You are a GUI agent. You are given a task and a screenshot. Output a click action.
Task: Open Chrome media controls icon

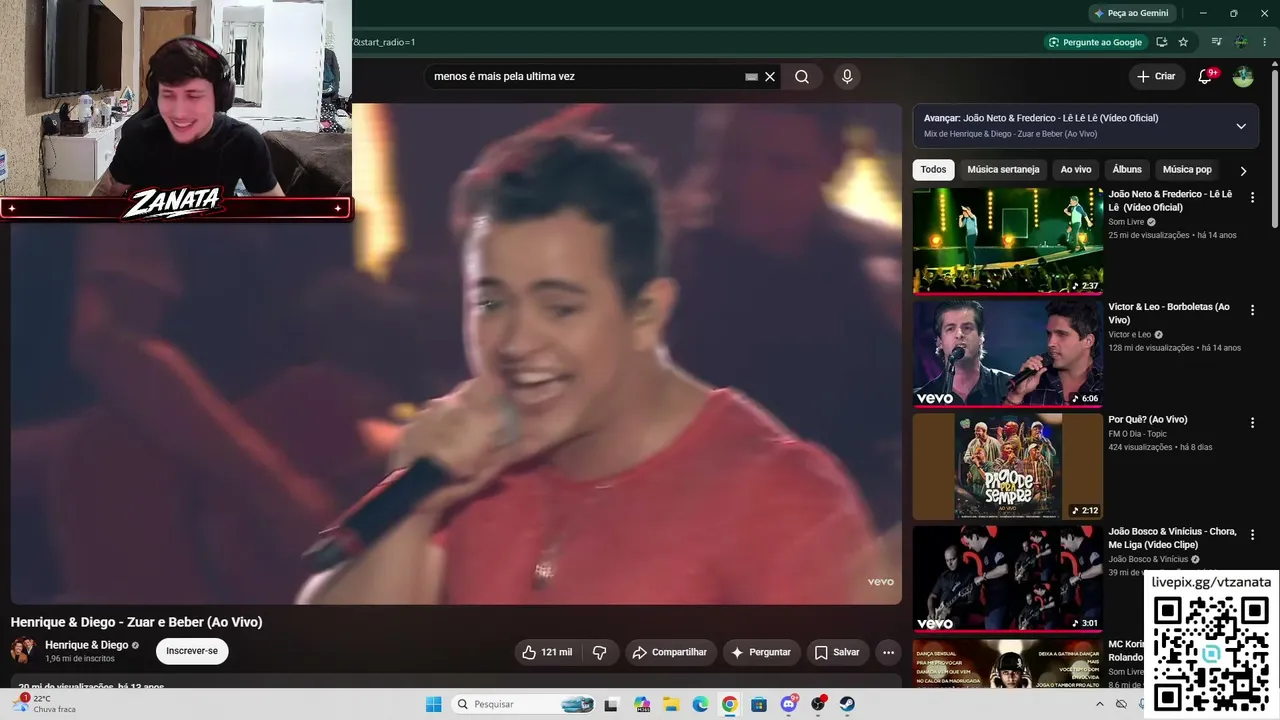click(1216, 42)
